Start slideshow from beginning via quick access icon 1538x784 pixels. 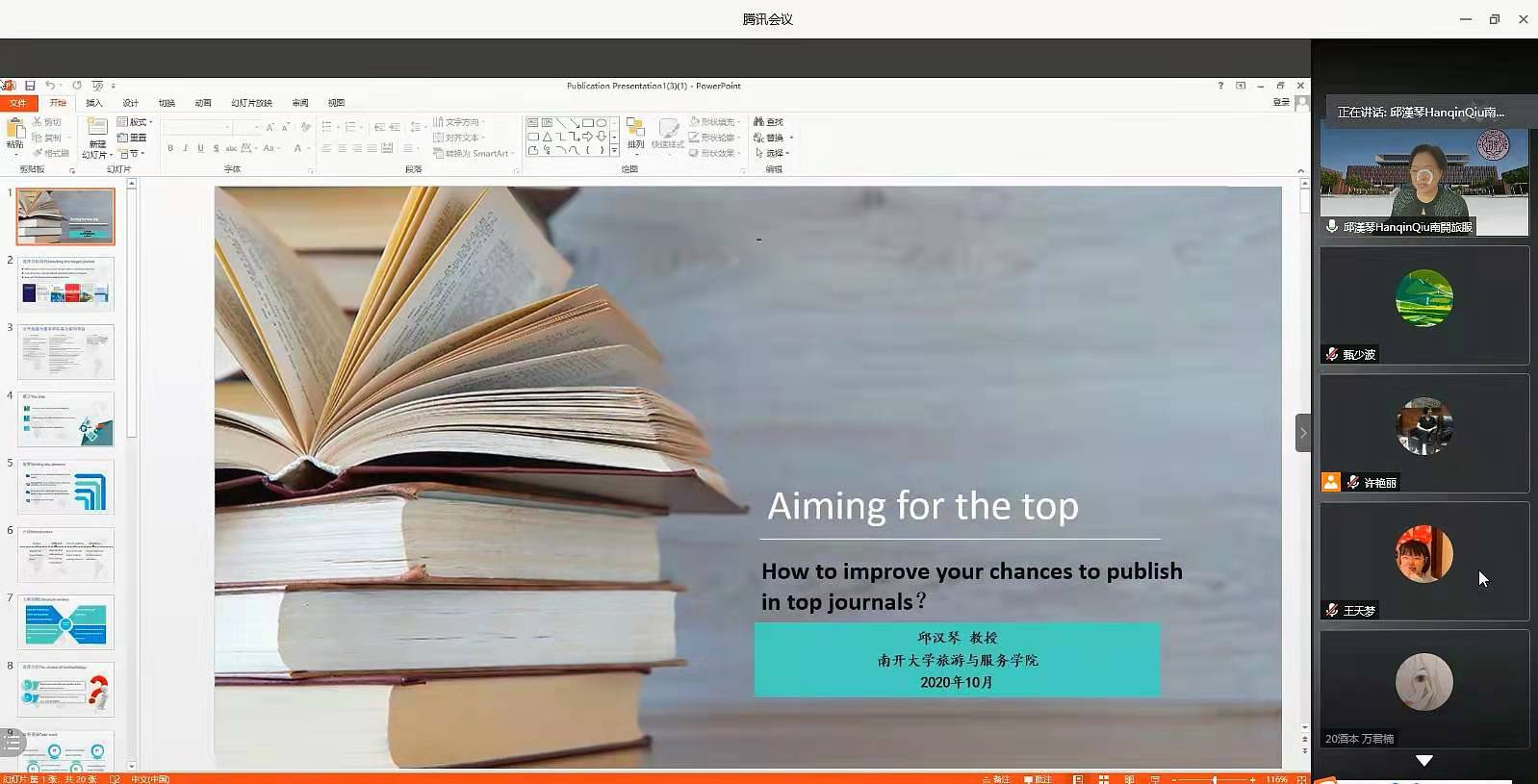tap(97, 86)
